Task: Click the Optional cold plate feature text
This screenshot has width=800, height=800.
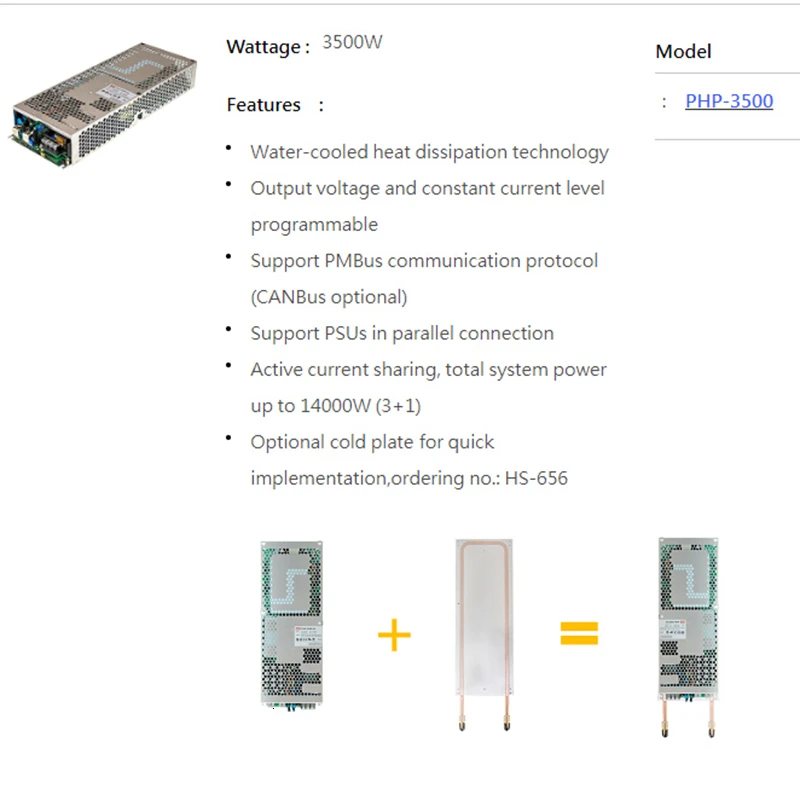Action: 372,442
